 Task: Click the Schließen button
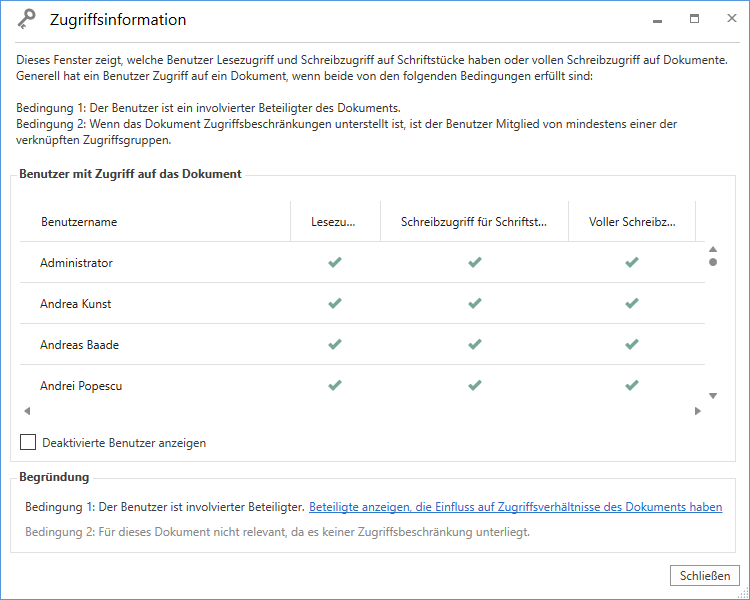(705, 575)
